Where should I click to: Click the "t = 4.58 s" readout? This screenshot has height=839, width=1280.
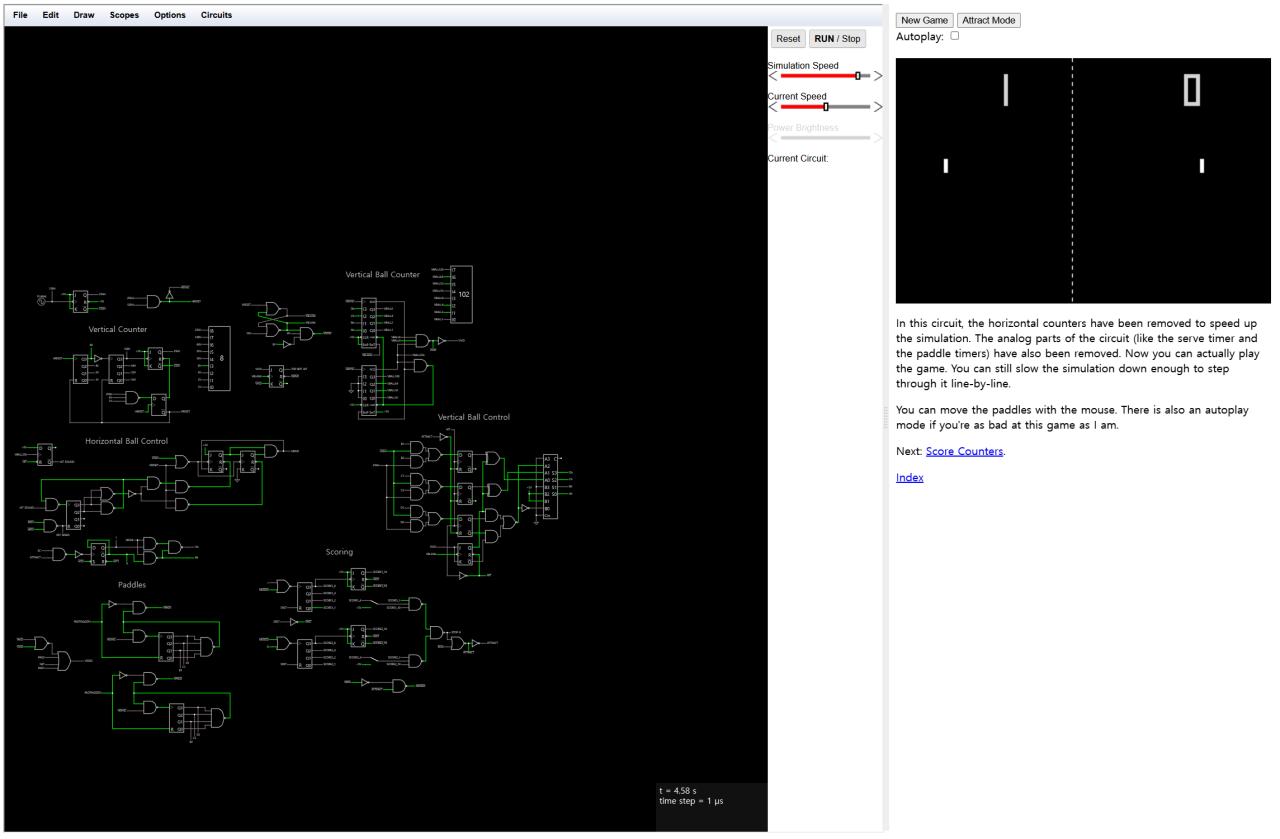[677, 791]
